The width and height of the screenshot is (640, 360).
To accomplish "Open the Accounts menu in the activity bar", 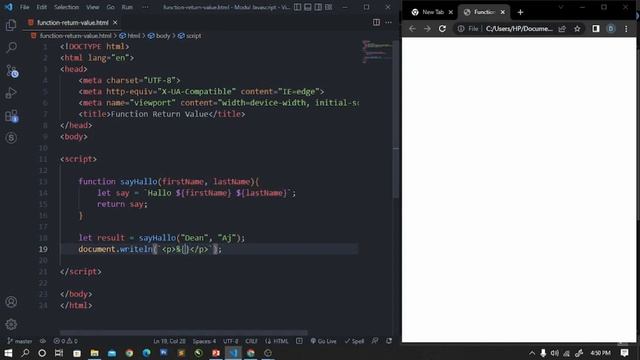I will pos(11,302).
